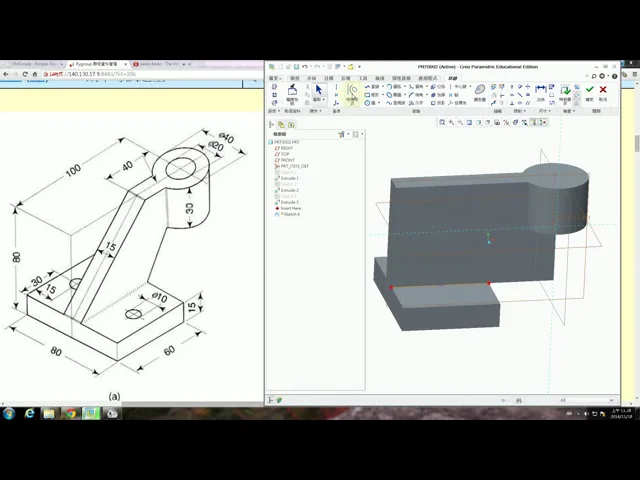Expand the Rectangle tool dropdown arrow
The height and width of the screenshot is (480, 640).
[383, 95]
